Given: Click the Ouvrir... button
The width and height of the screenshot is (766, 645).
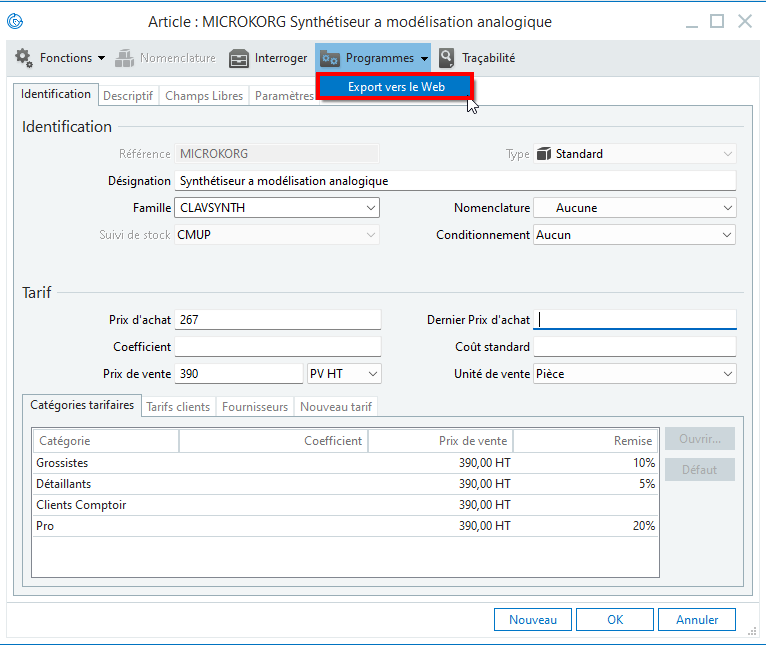Looking at the screenshot, I should [700, 439].
